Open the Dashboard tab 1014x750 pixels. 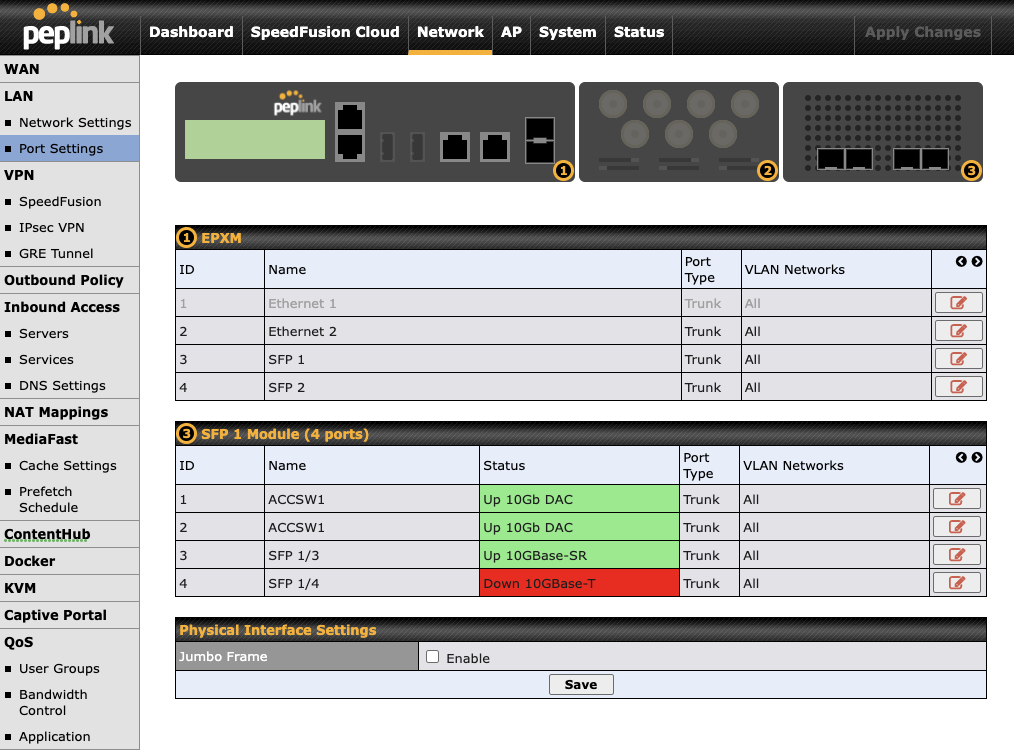(x=191, y=32)
